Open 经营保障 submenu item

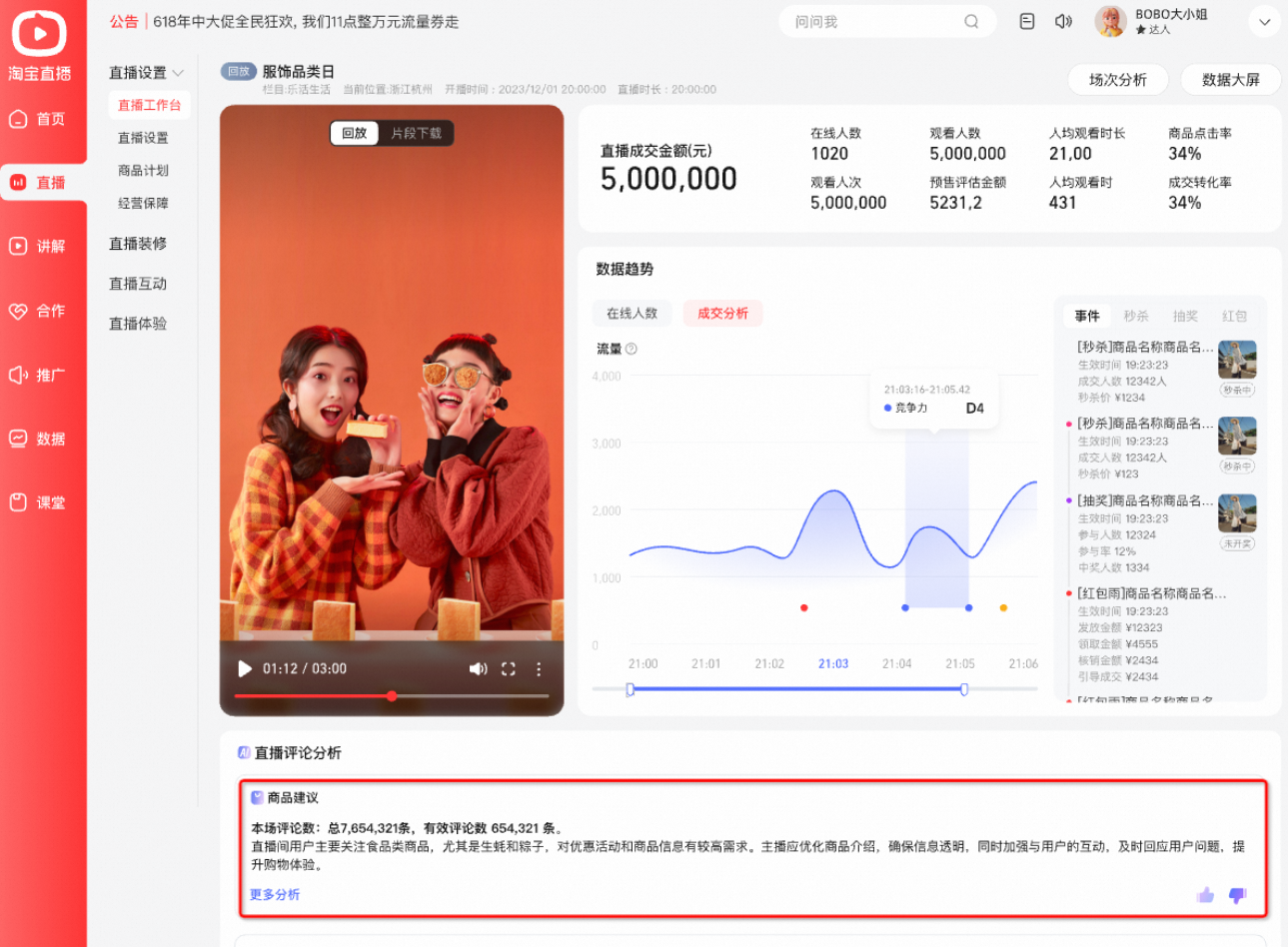(143, 203)
